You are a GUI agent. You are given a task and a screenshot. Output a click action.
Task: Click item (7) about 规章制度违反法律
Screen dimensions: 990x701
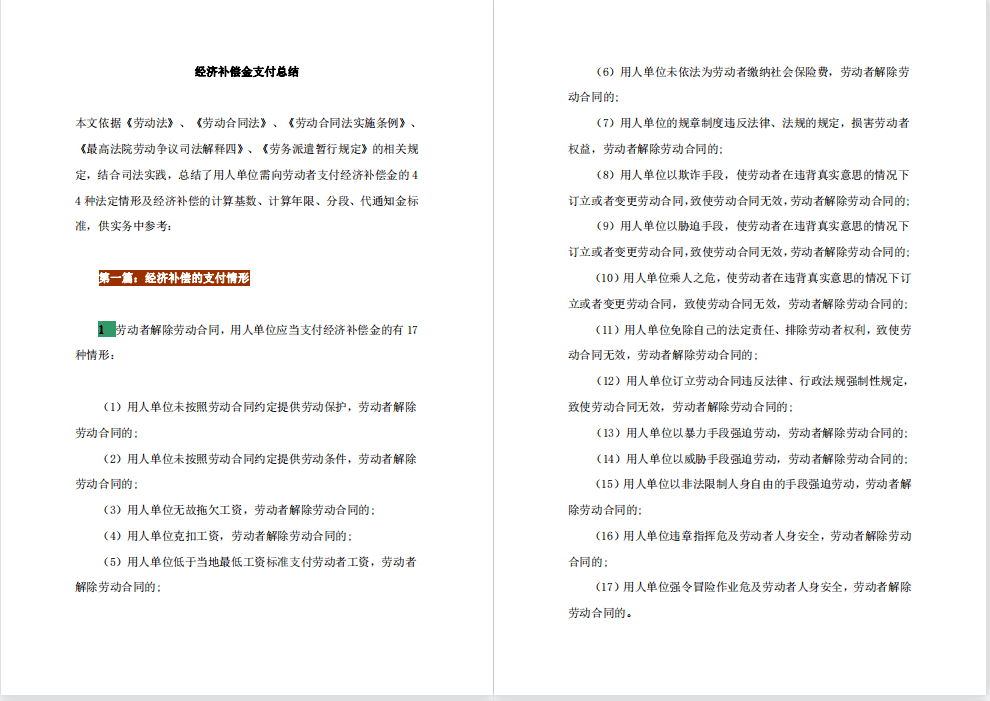(753, 123)
